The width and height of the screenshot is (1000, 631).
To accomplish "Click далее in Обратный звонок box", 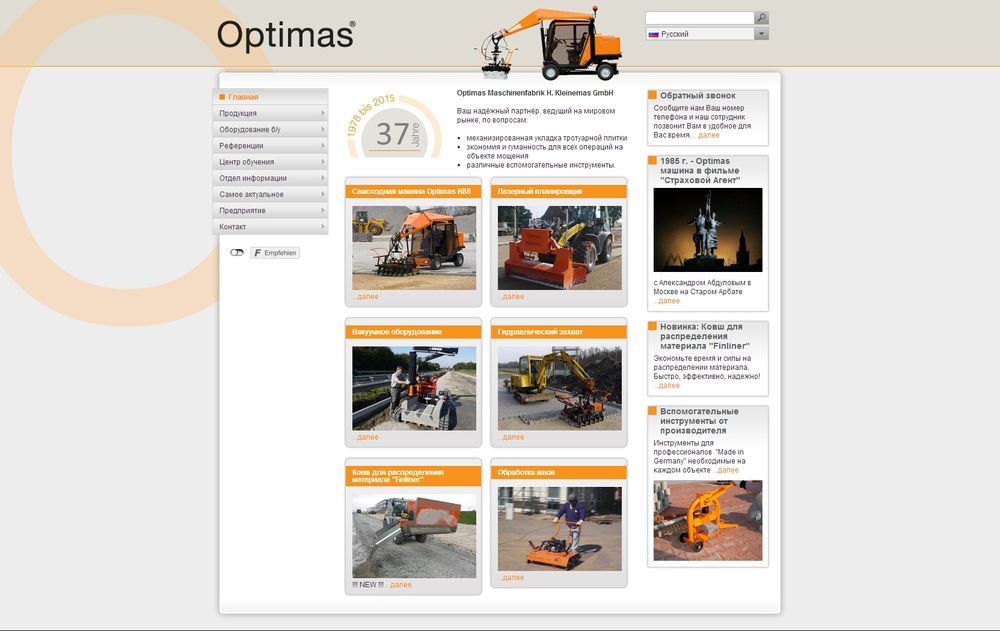I will 707,135.
